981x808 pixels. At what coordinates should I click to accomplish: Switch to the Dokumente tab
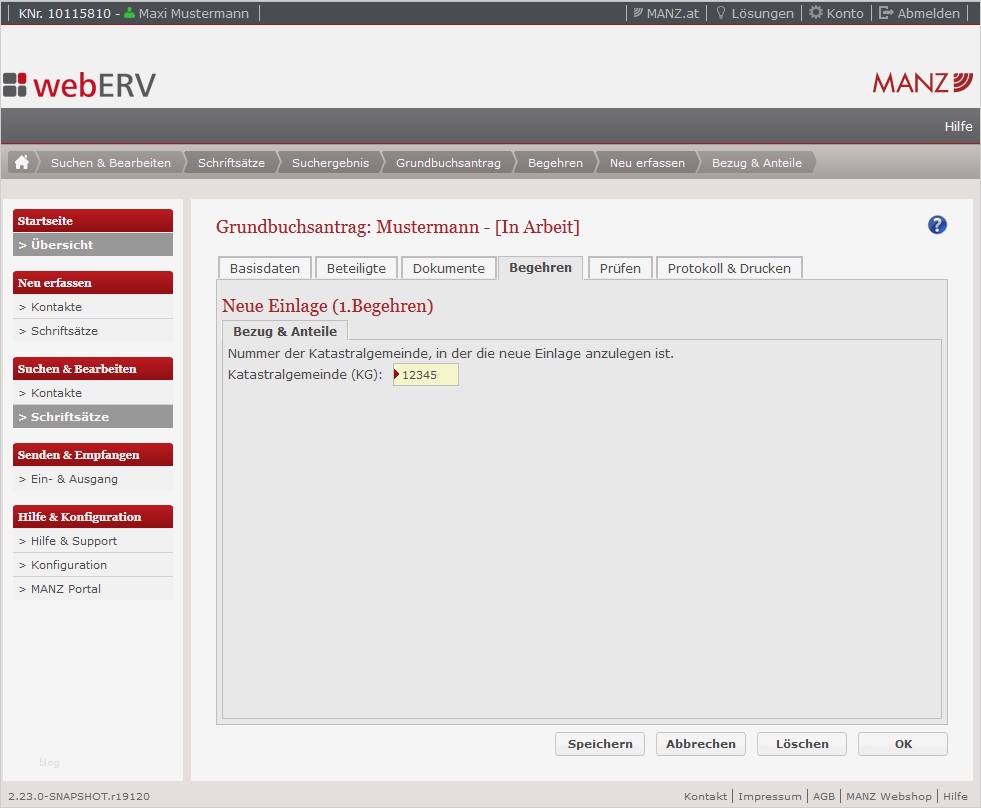point(449,268)
